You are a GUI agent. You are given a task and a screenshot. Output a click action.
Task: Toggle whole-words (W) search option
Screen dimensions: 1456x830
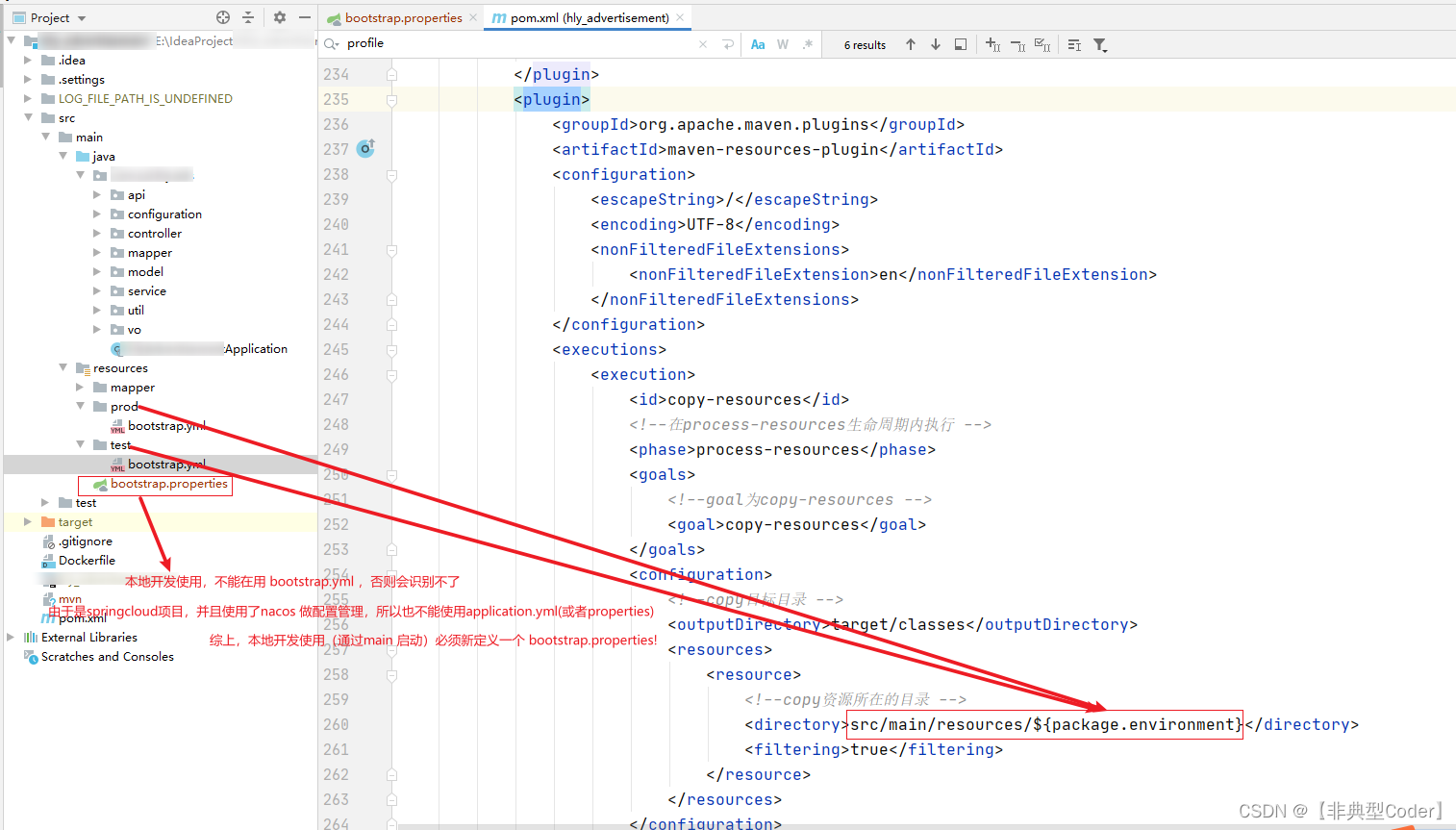(x=781, y=43)
